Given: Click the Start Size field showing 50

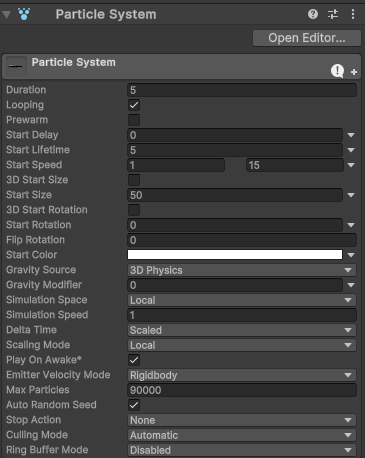Looking at the screenshot, I should click(235, 195).
